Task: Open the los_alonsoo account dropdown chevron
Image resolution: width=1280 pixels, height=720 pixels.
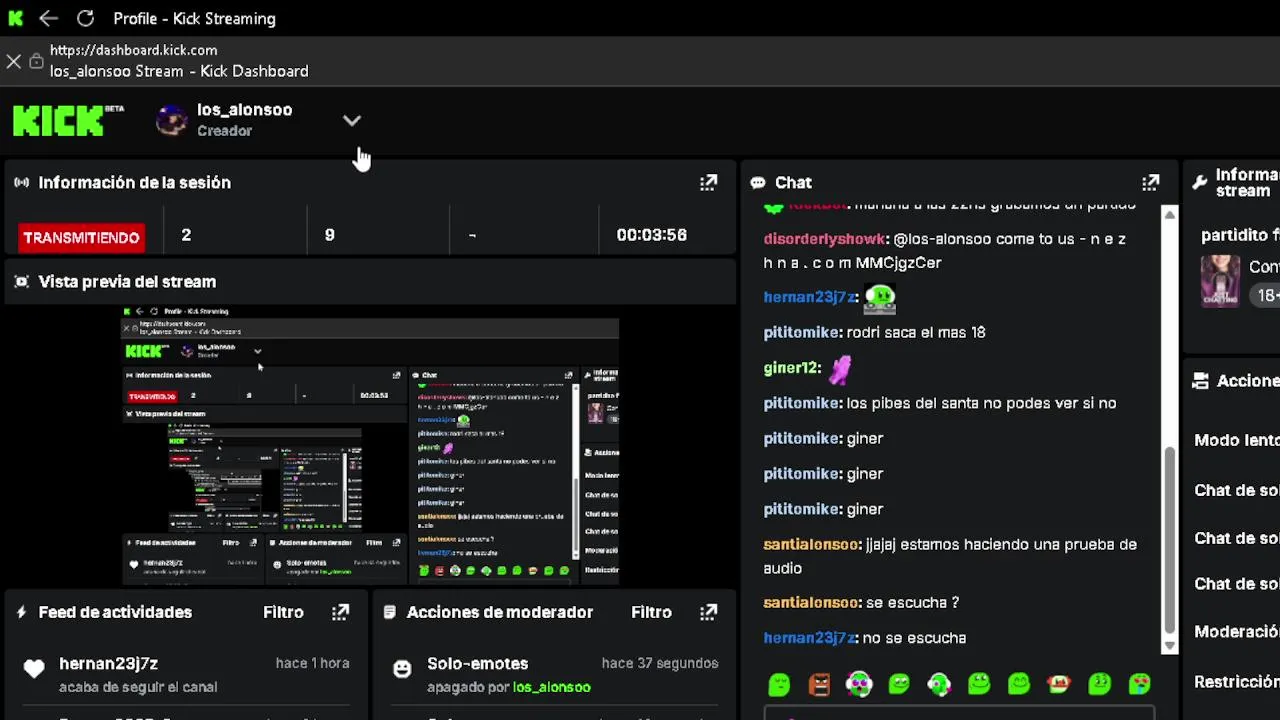Action: tap(352, 120)
